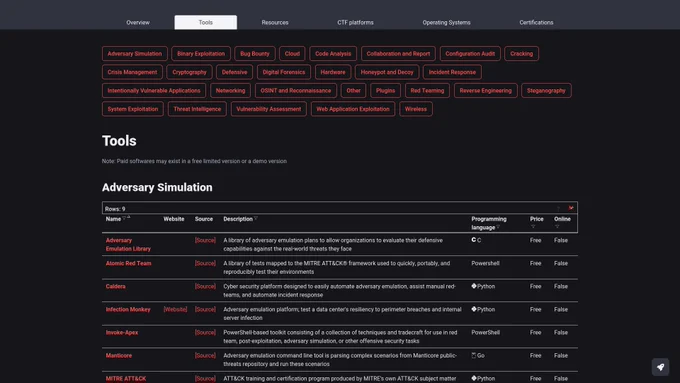Image resolution: width=680 pixels, height=383 pixels.
Task: Open the Programming language filter icon
Action: tap(498, 227)
